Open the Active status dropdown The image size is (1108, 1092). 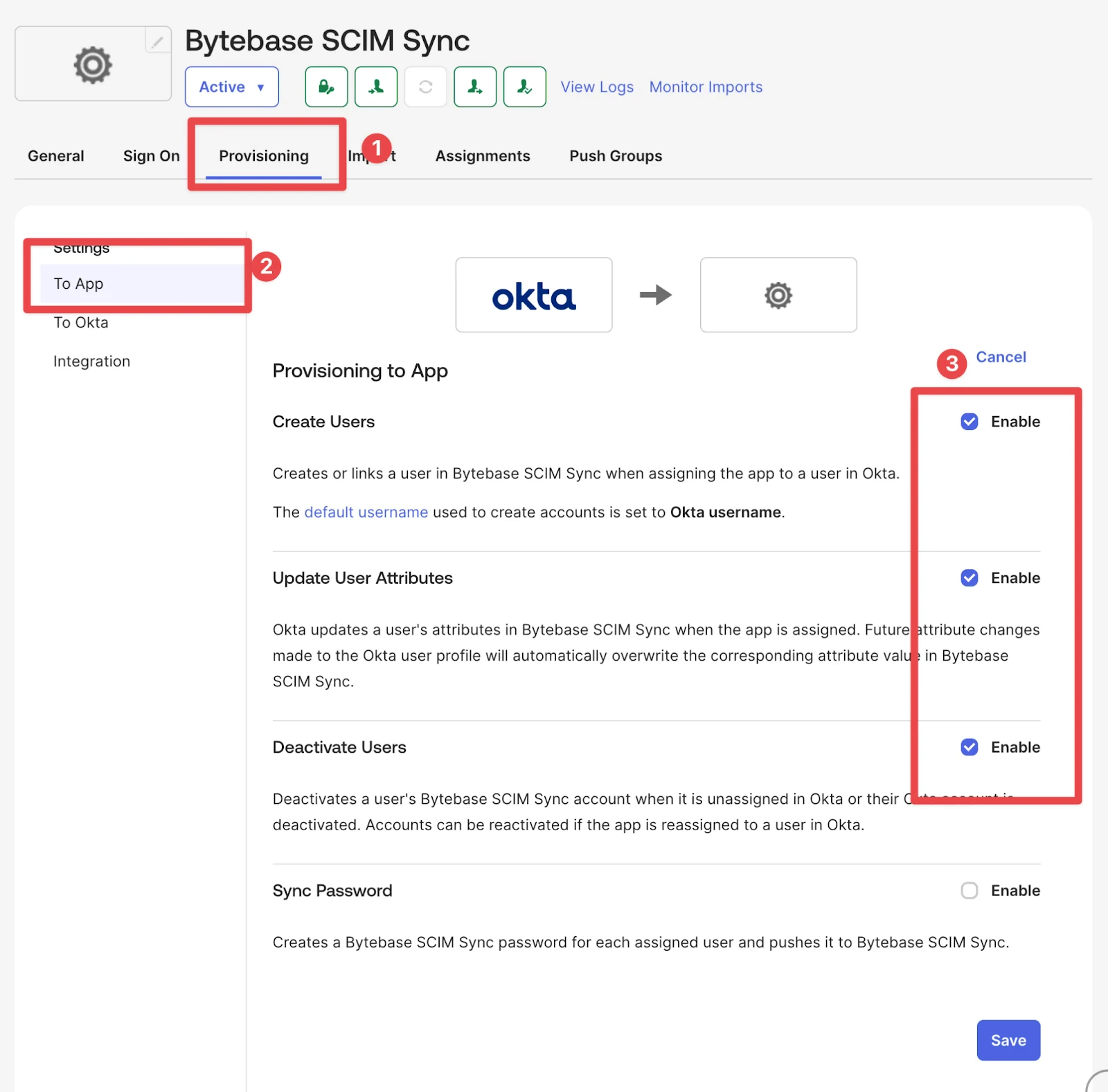click(x=232, y=87)
